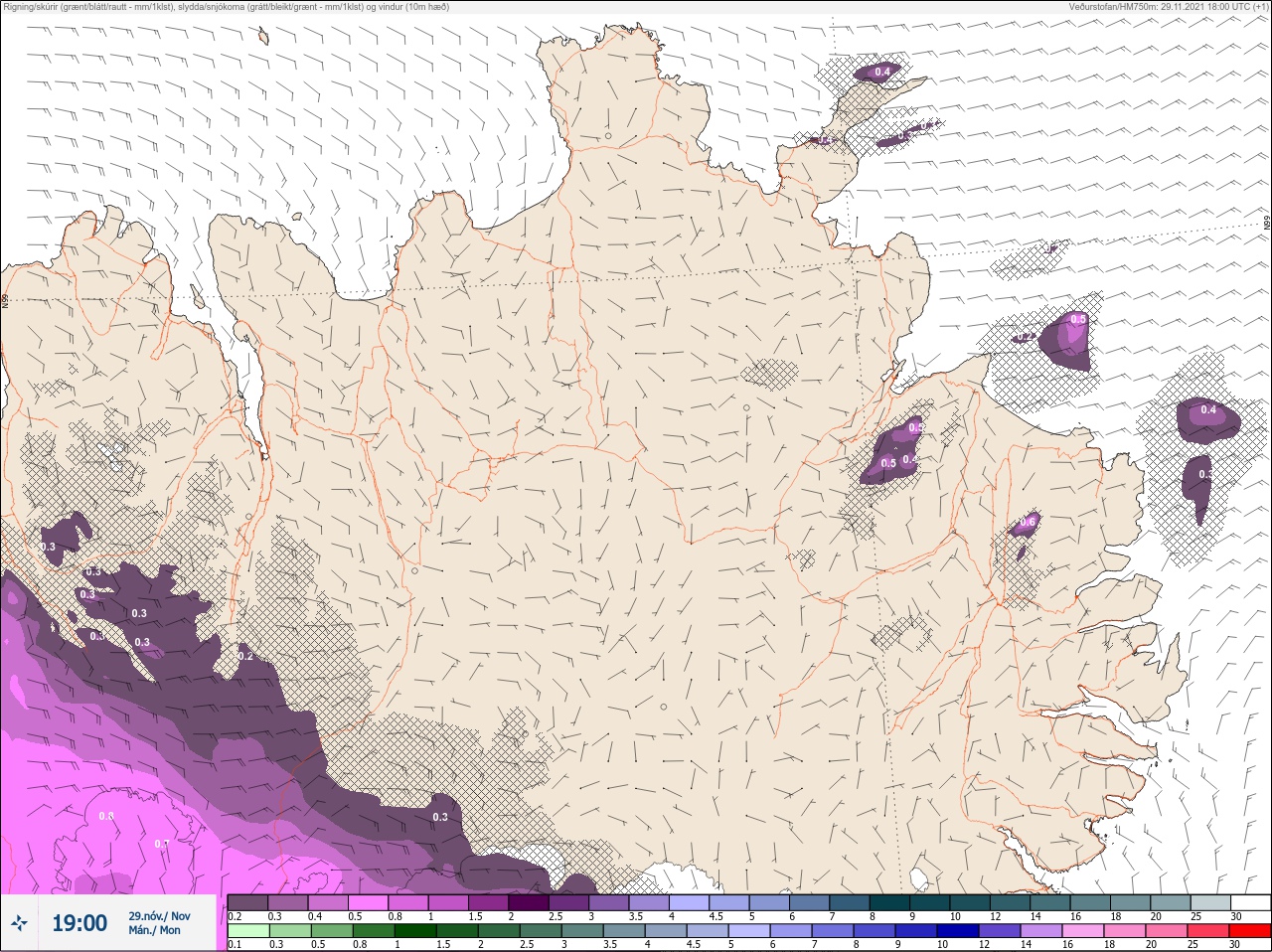Click the 'Mán./ Mon' weekday label
The width and height of the screenshot is (1272, 952).
155,931
